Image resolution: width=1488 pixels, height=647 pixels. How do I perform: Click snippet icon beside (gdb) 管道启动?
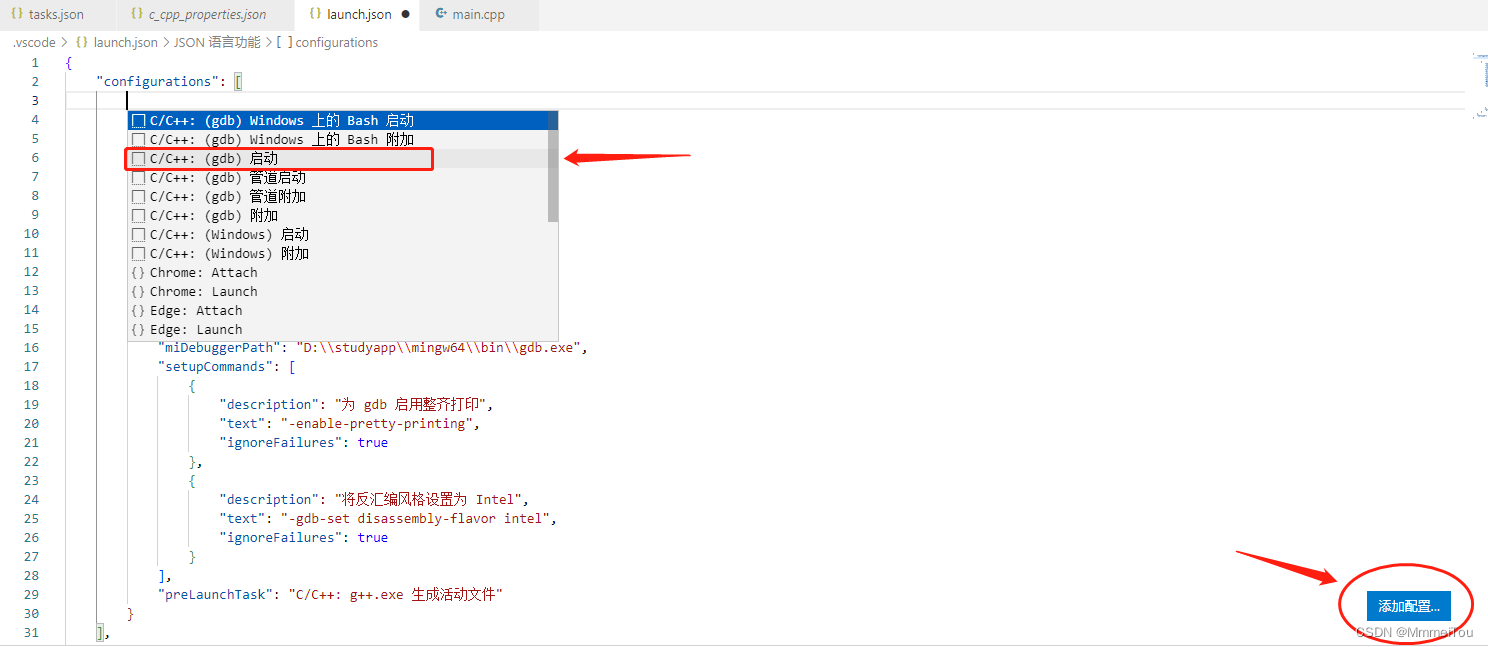click(x=138, y=177)
